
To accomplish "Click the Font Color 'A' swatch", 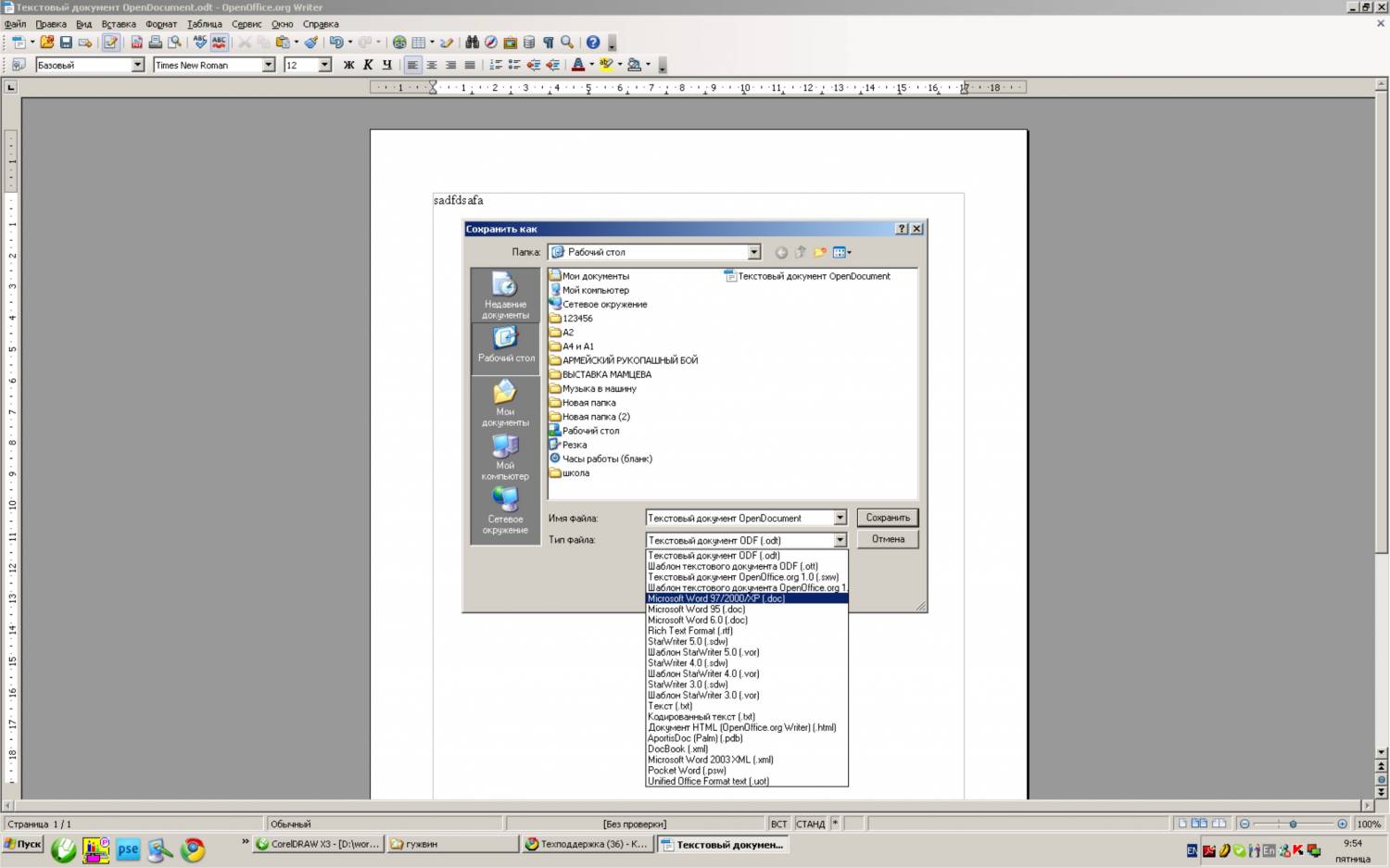I will point(578,65).
